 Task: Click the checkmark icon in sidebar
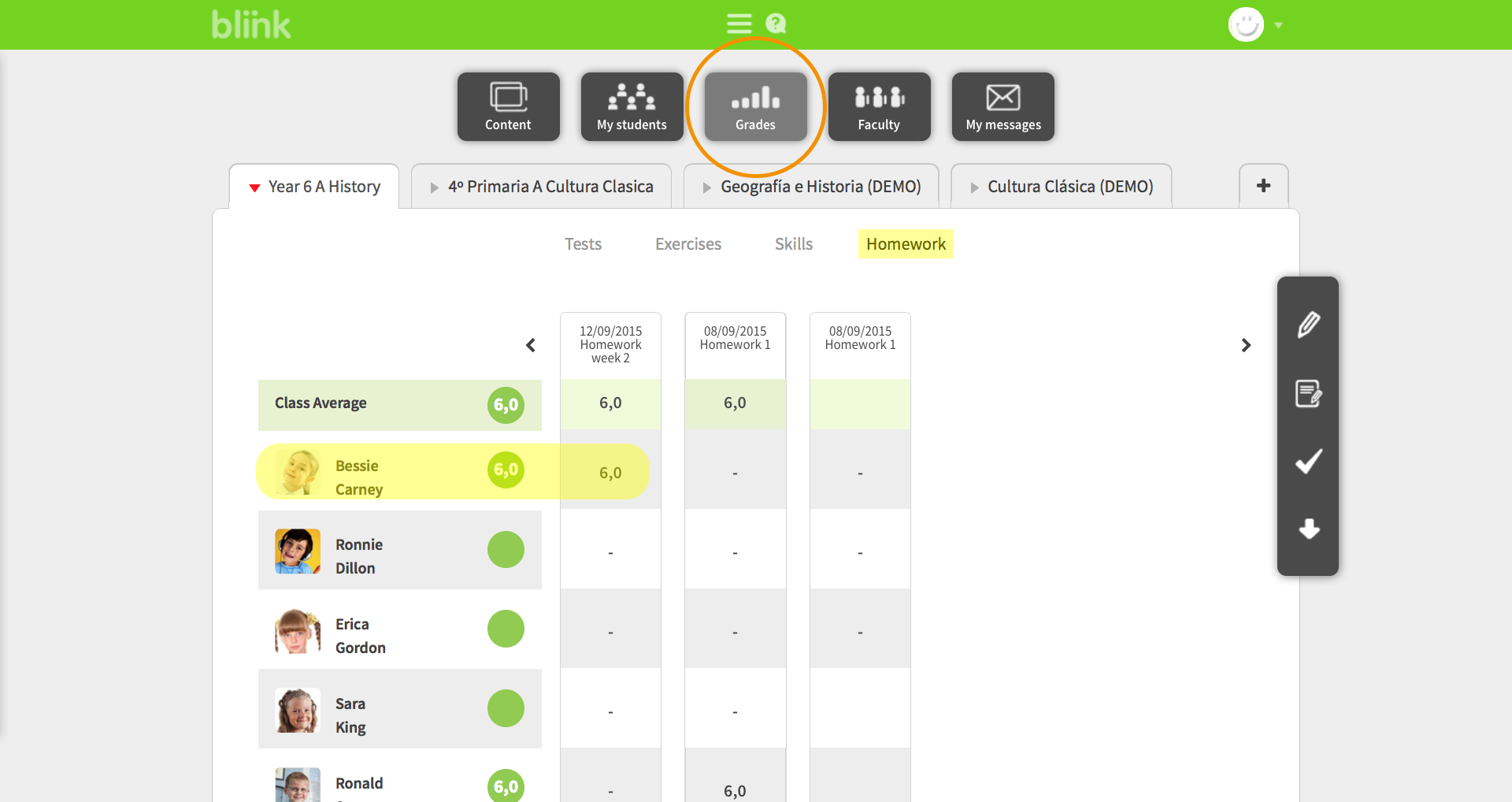pyautogui.click(x=1308, y=461)
